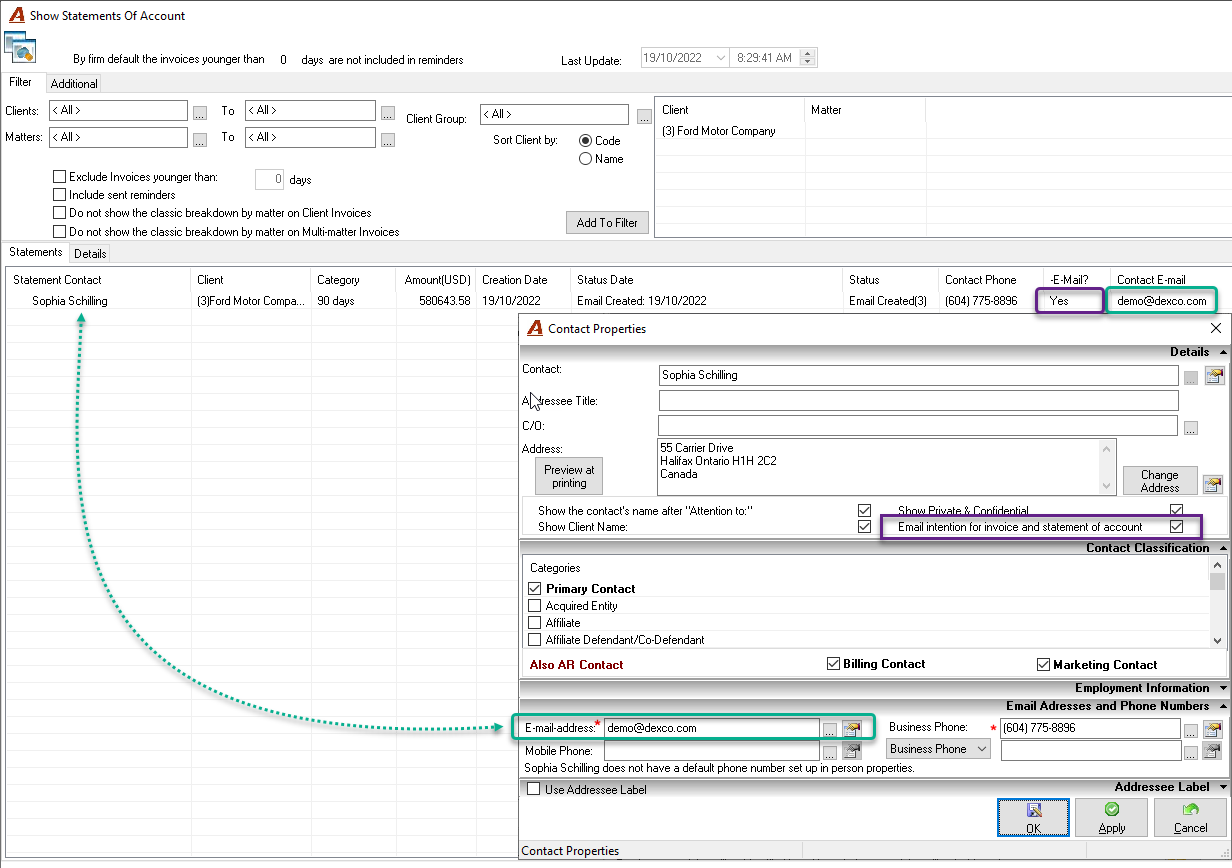Click the ellipsis button beside the E-mail-address field

tap(830, 729)
